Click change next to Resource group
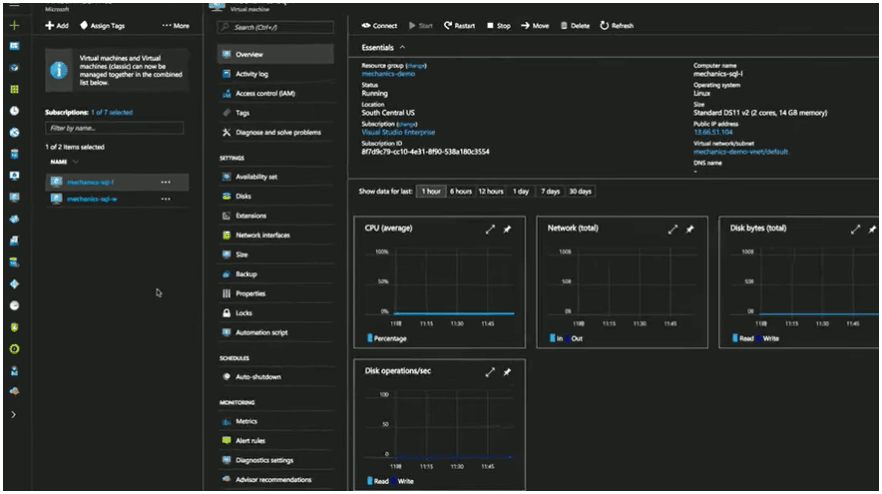The width and height of the screenshot is (882, 494). [416, 66]
